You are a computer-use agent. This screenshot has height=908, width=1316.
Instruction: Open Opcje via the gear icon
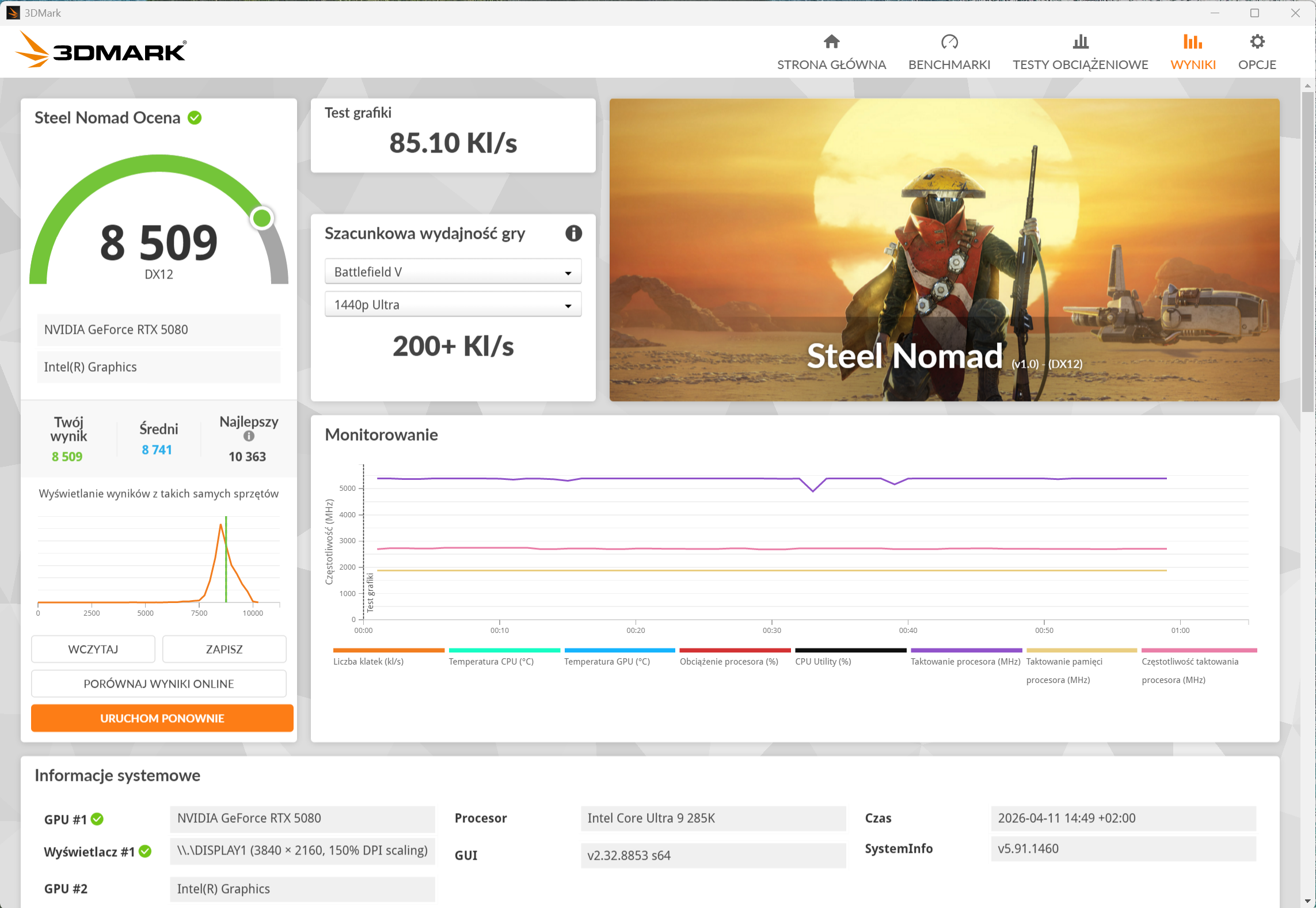click(1257, 42)
